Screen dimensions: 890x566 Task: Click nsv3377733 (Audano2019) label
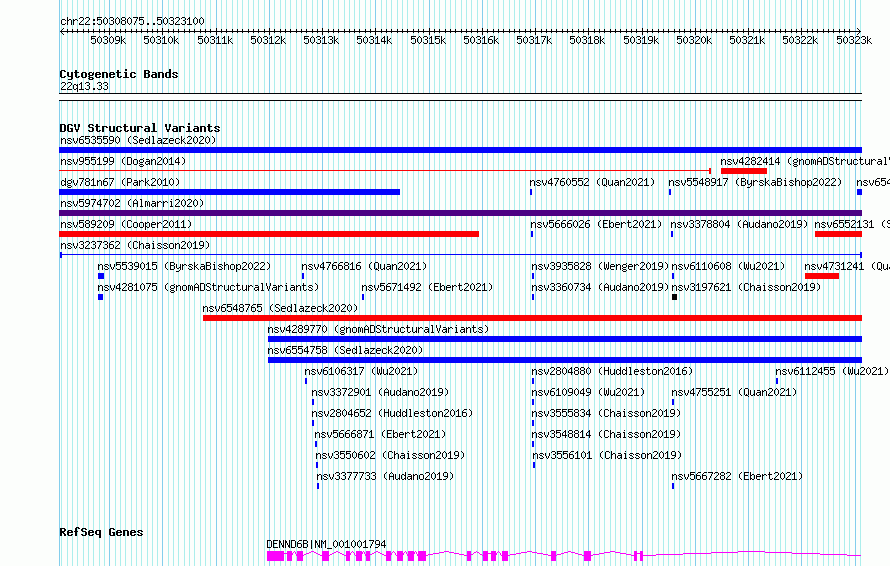(385, 476)
